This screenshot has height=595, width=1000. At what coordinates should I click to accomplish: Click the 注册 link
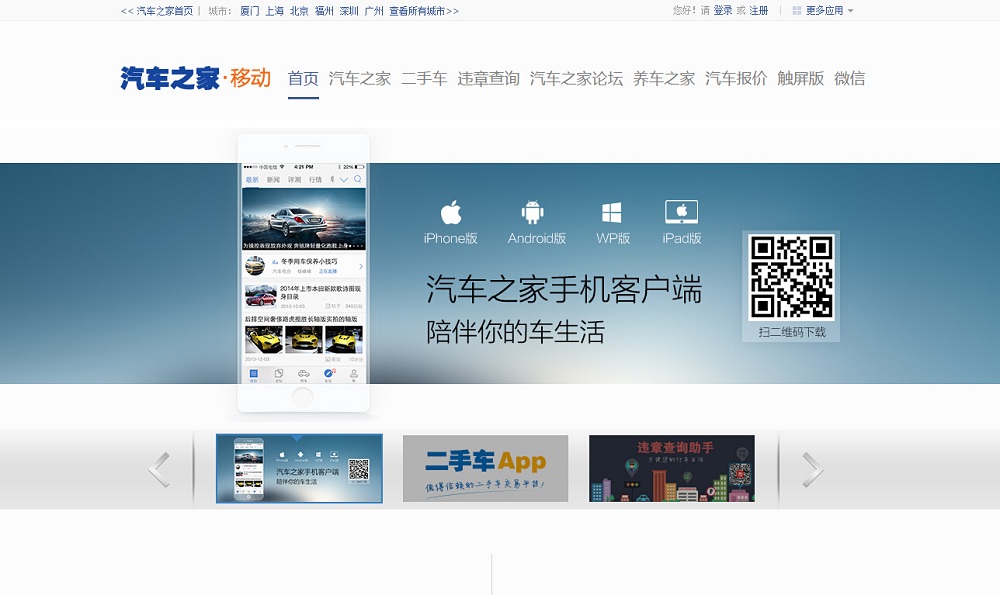[758, 11]
